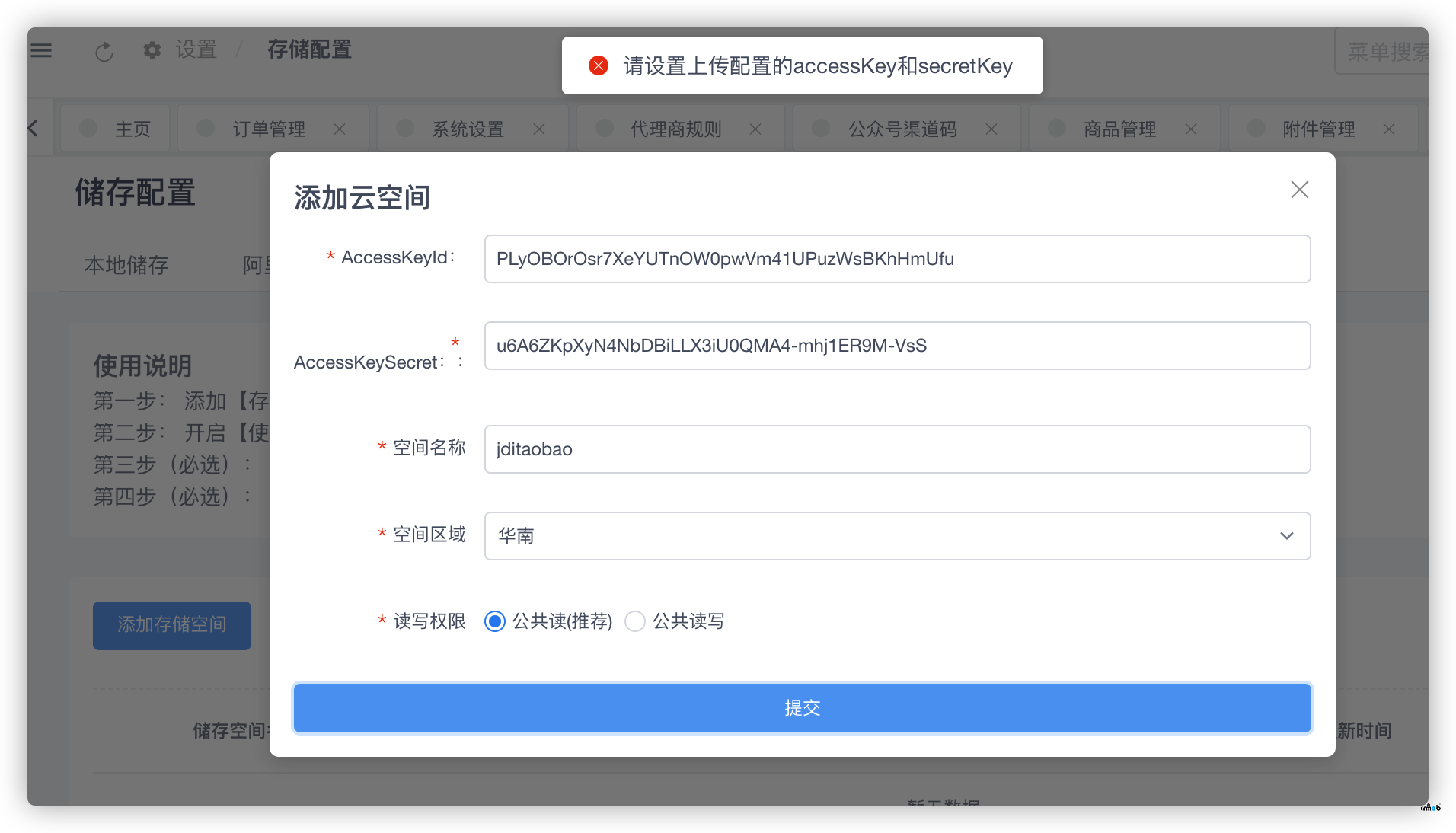The image size is (1456, 833).
Task: Open the 空间区域 dropdown
Action: coord(896,536)
